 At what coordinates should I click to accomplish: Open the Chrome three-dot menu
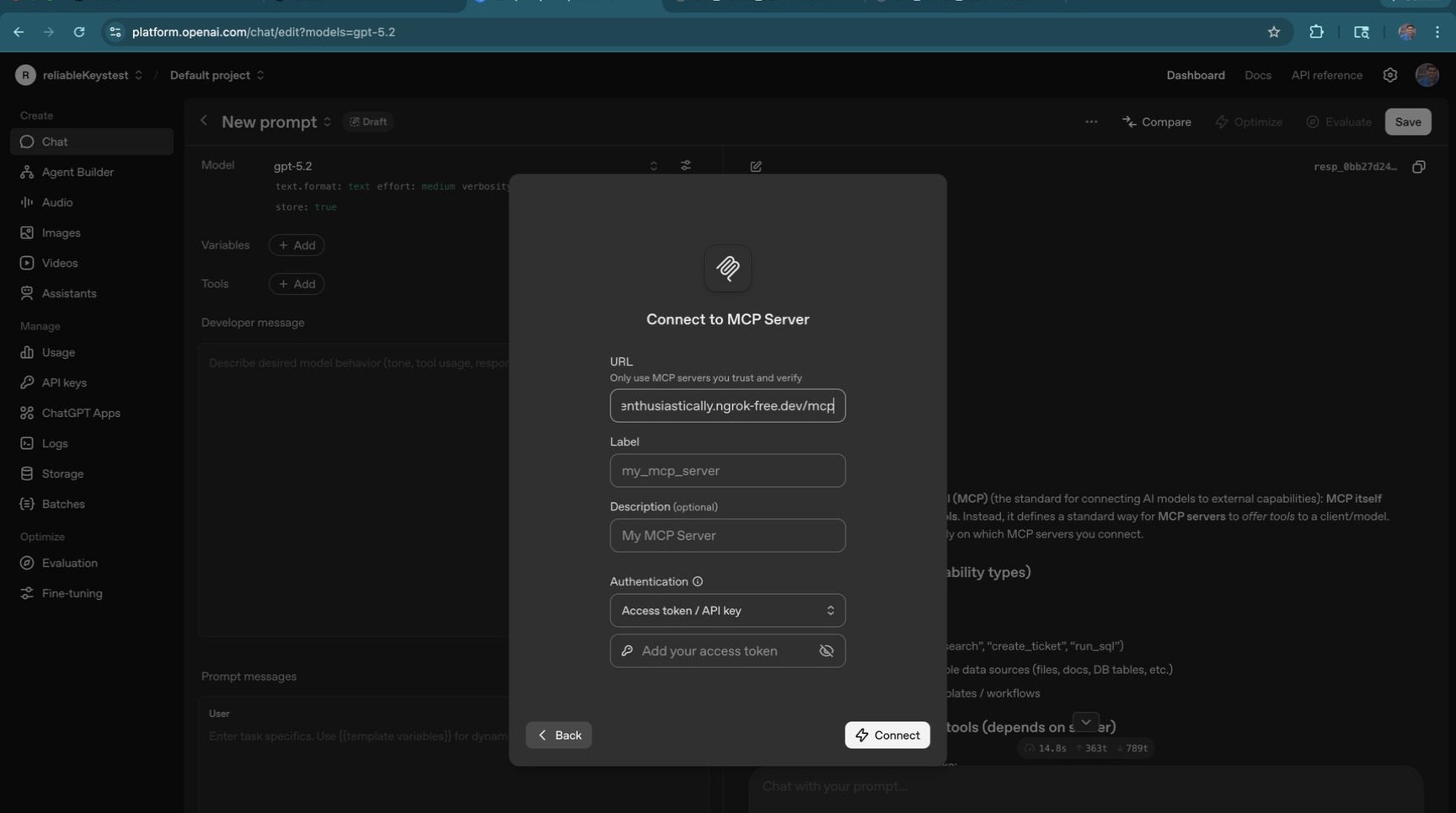(x=1437, y=32)
